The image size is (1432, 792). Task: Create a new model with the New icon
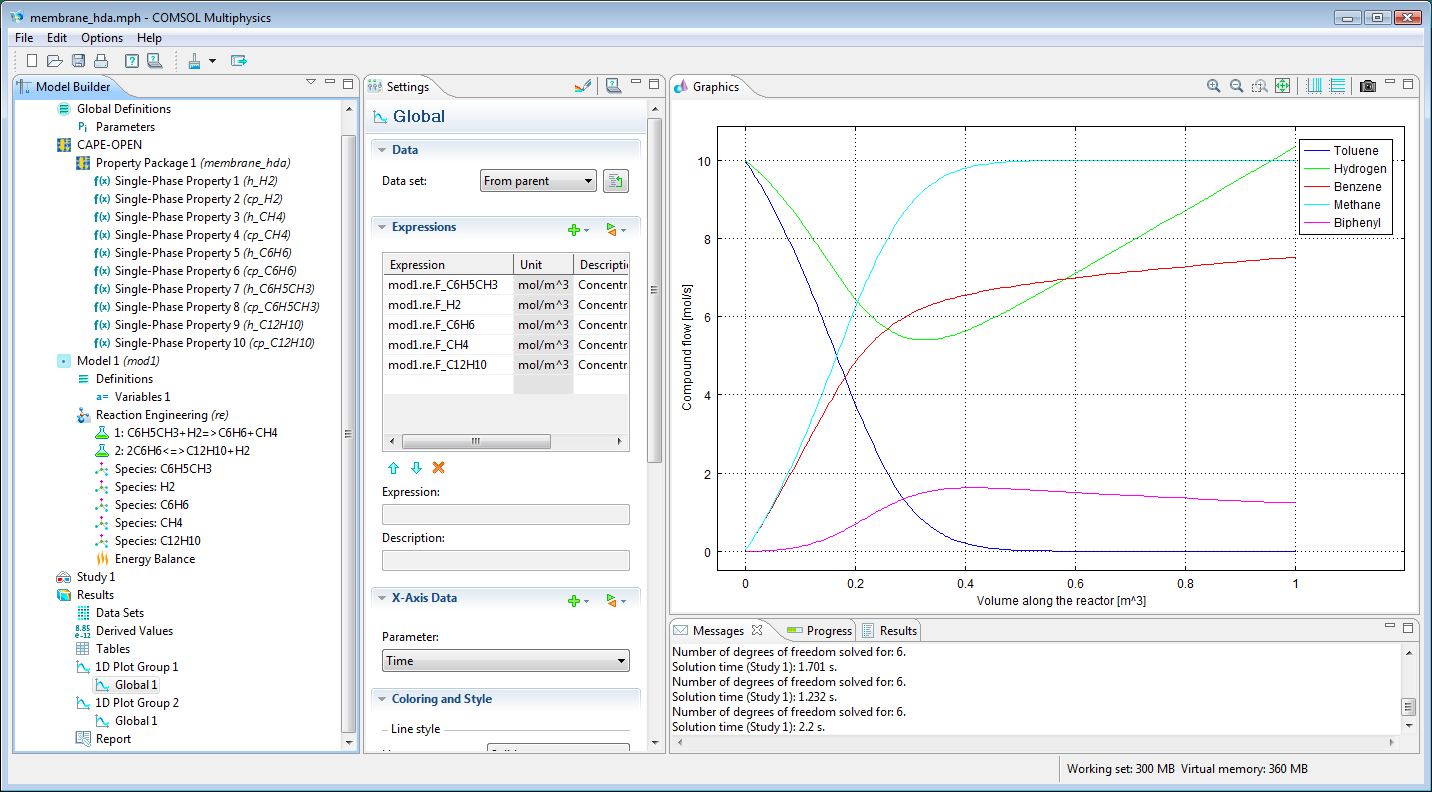click(31, 61)
